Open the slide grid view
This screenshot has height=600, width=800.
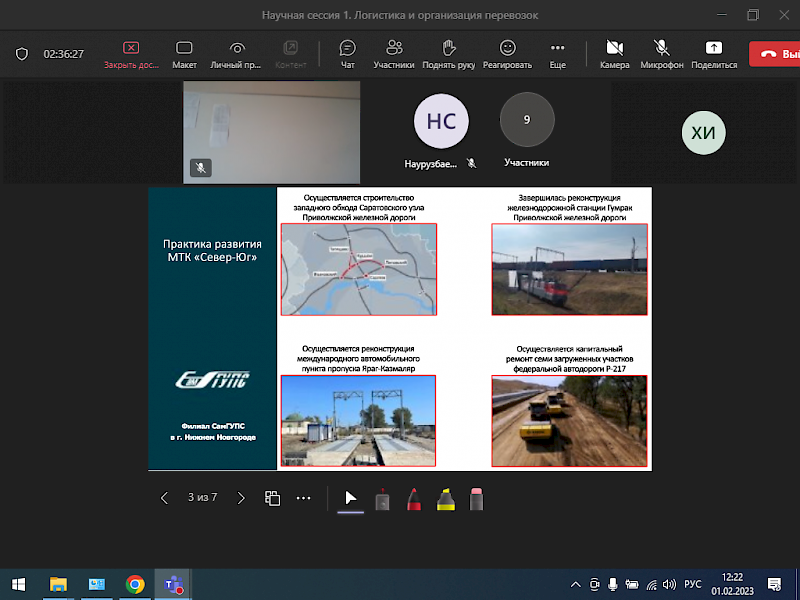pos(272,498)
